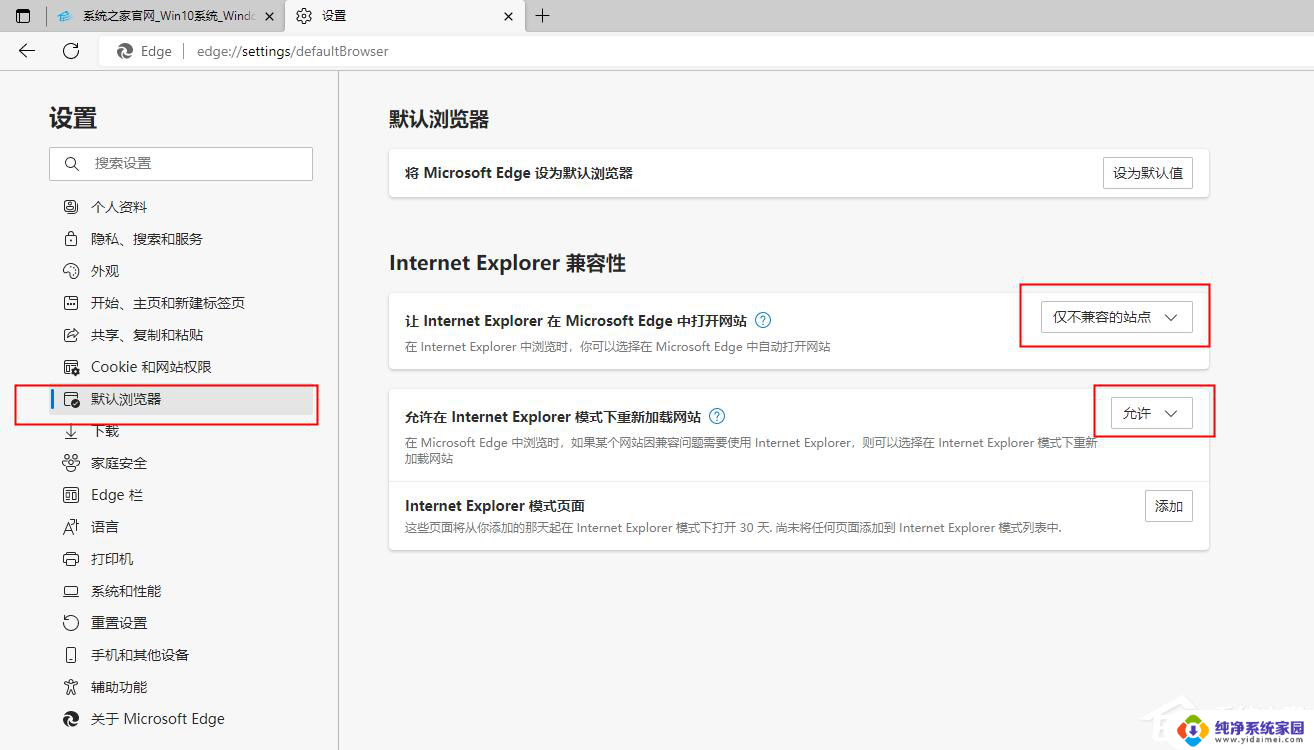
Task: Click the appearance icon beside 外观
Action: (71, 271)
